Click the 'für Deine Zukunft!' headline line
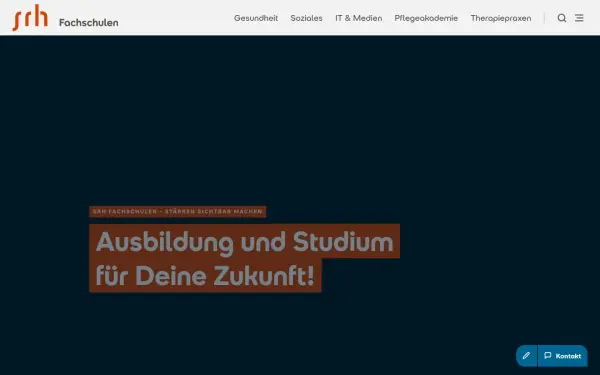The height and width of the screenshot is (375, 600). coord(205,276)
